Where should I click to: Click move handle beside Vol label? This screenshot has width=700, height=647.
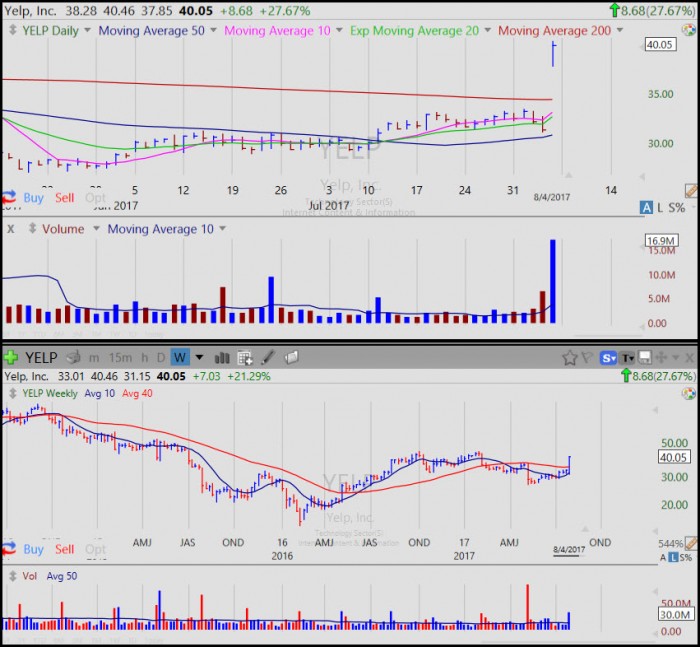tap(13, 576)
